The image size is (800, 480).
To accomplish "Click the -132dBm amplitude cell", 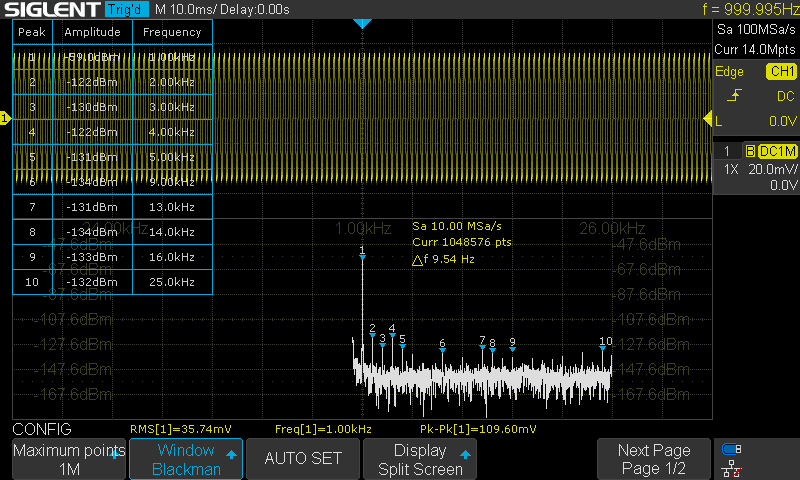I will tap(92, 282).
